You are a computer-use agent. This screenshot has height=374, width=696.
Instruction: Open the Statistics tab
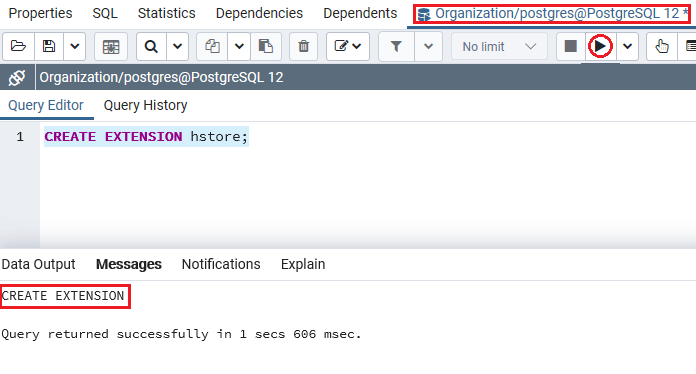166,13
